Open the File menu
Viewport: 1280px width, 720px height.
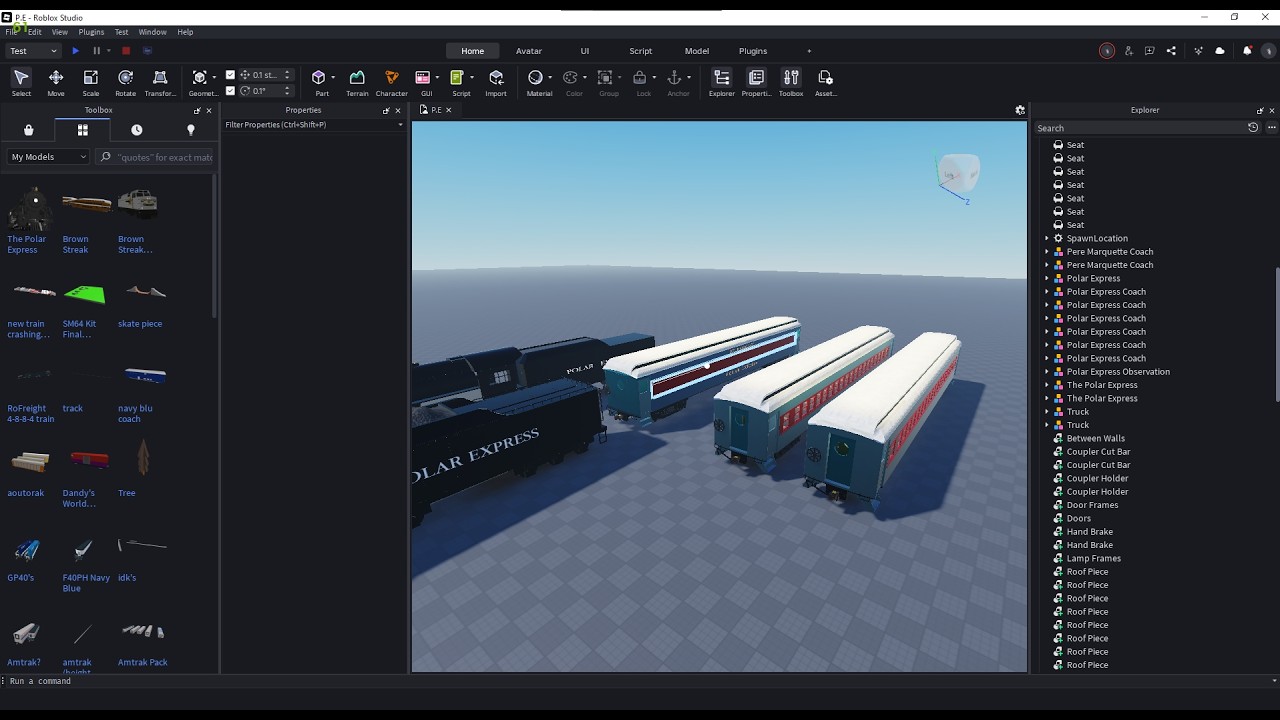coord(12,32)
